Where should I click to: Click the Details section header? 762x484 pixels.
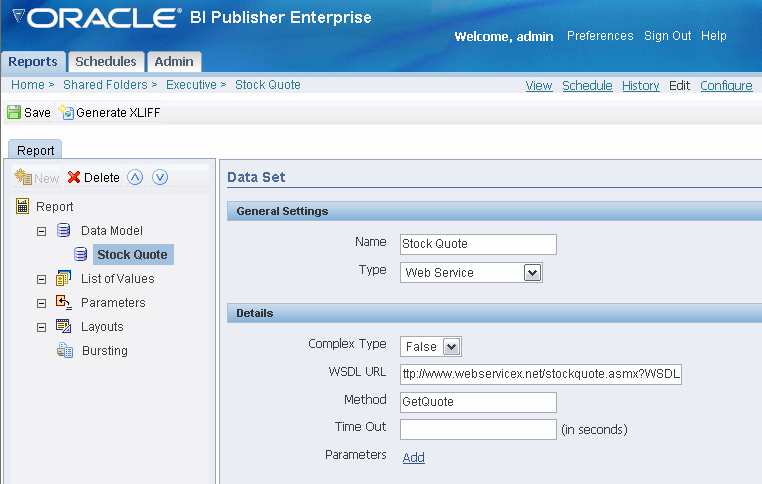click(x=494, y=313)
